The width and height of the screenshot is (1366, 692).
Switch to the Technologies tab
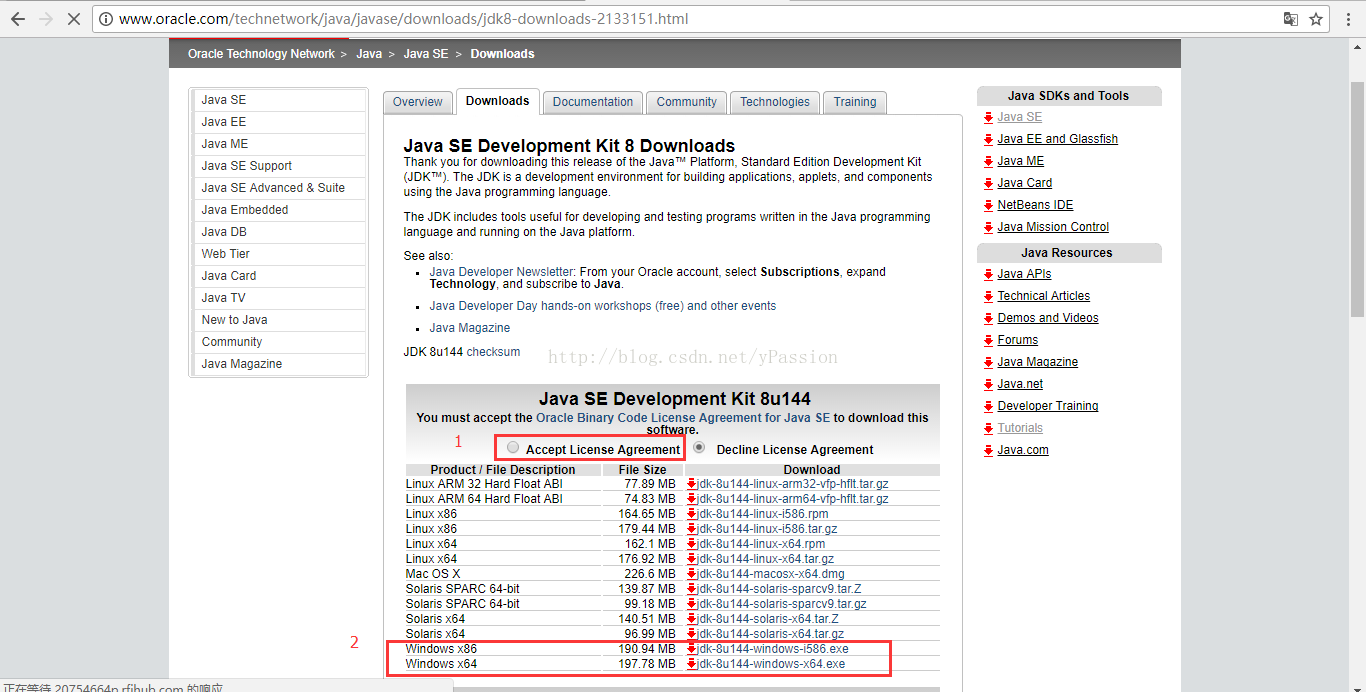coord(775,102)
